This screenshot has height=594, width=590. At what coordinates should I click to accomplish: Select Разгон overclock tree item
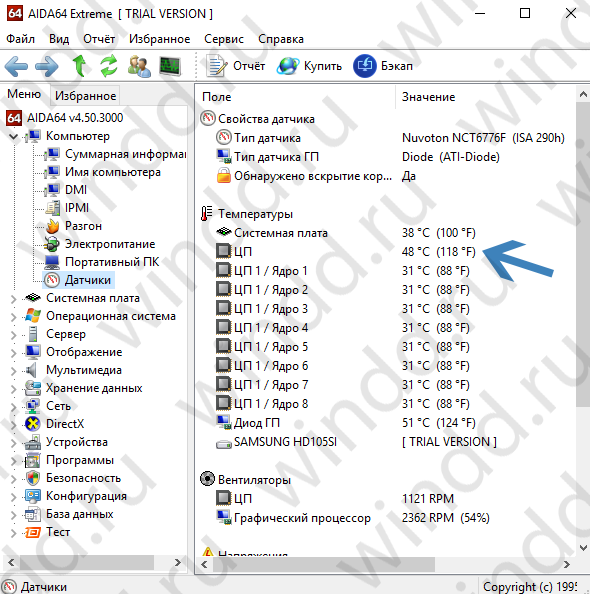coord(74,226)
